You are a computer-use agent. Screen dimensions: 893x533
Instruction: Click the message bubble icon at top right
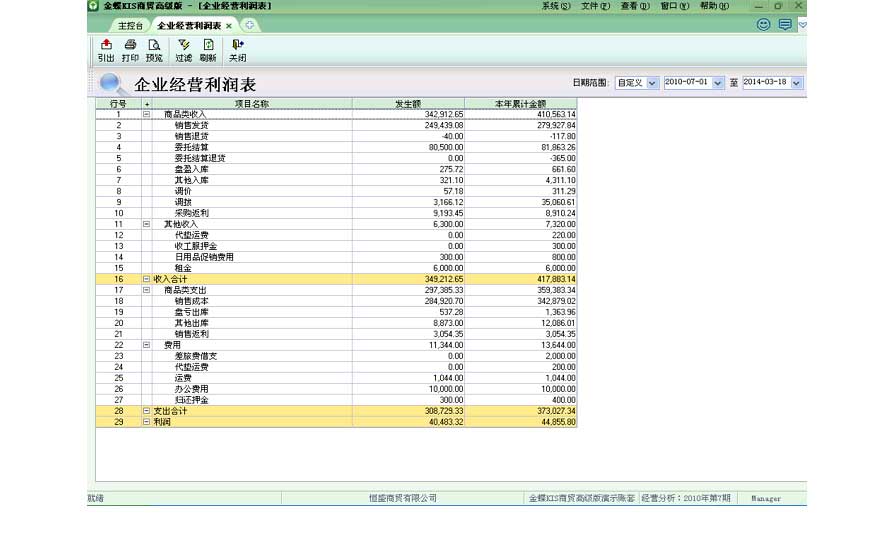pos(785,25)
